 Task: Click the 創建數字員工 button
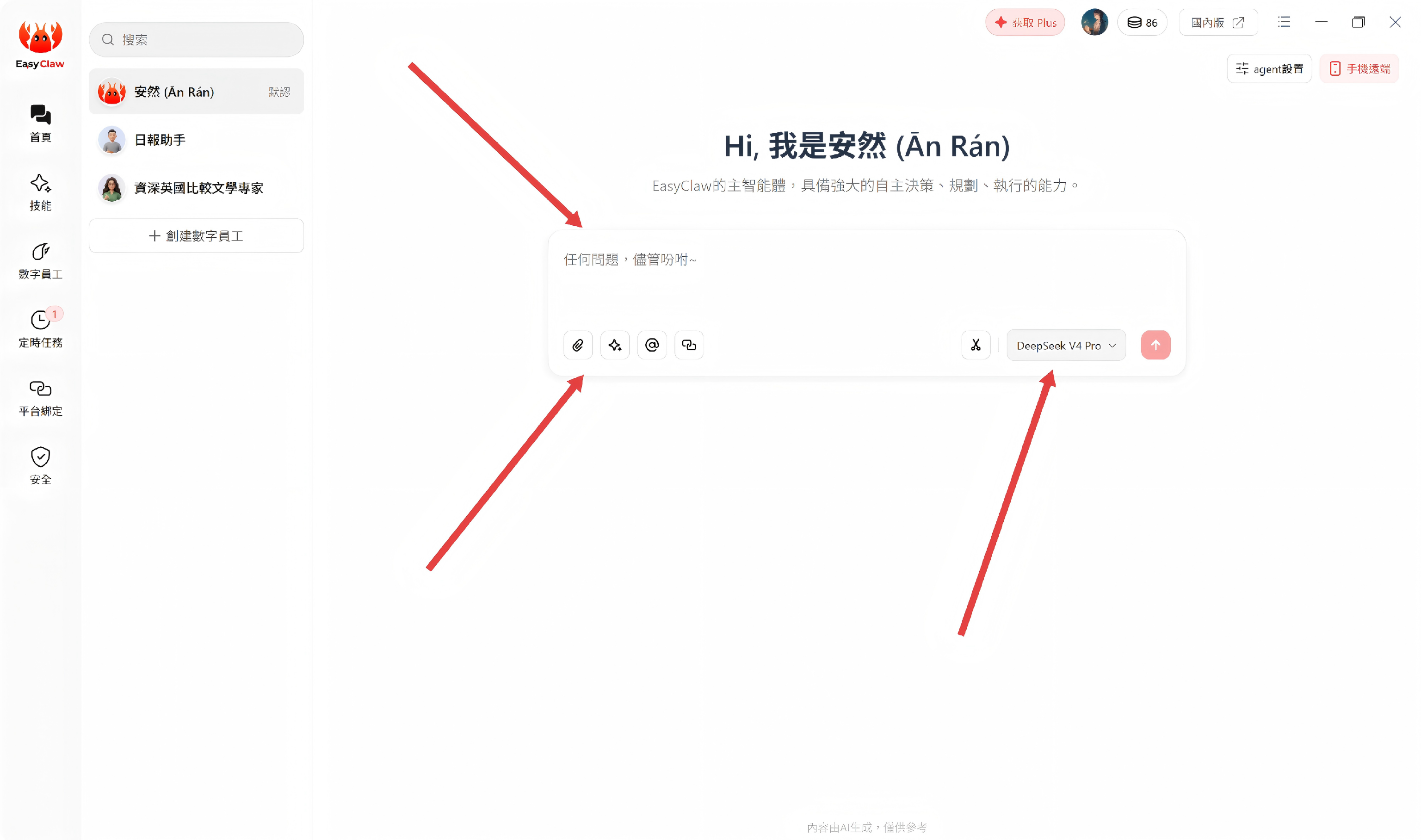[197, 235]
